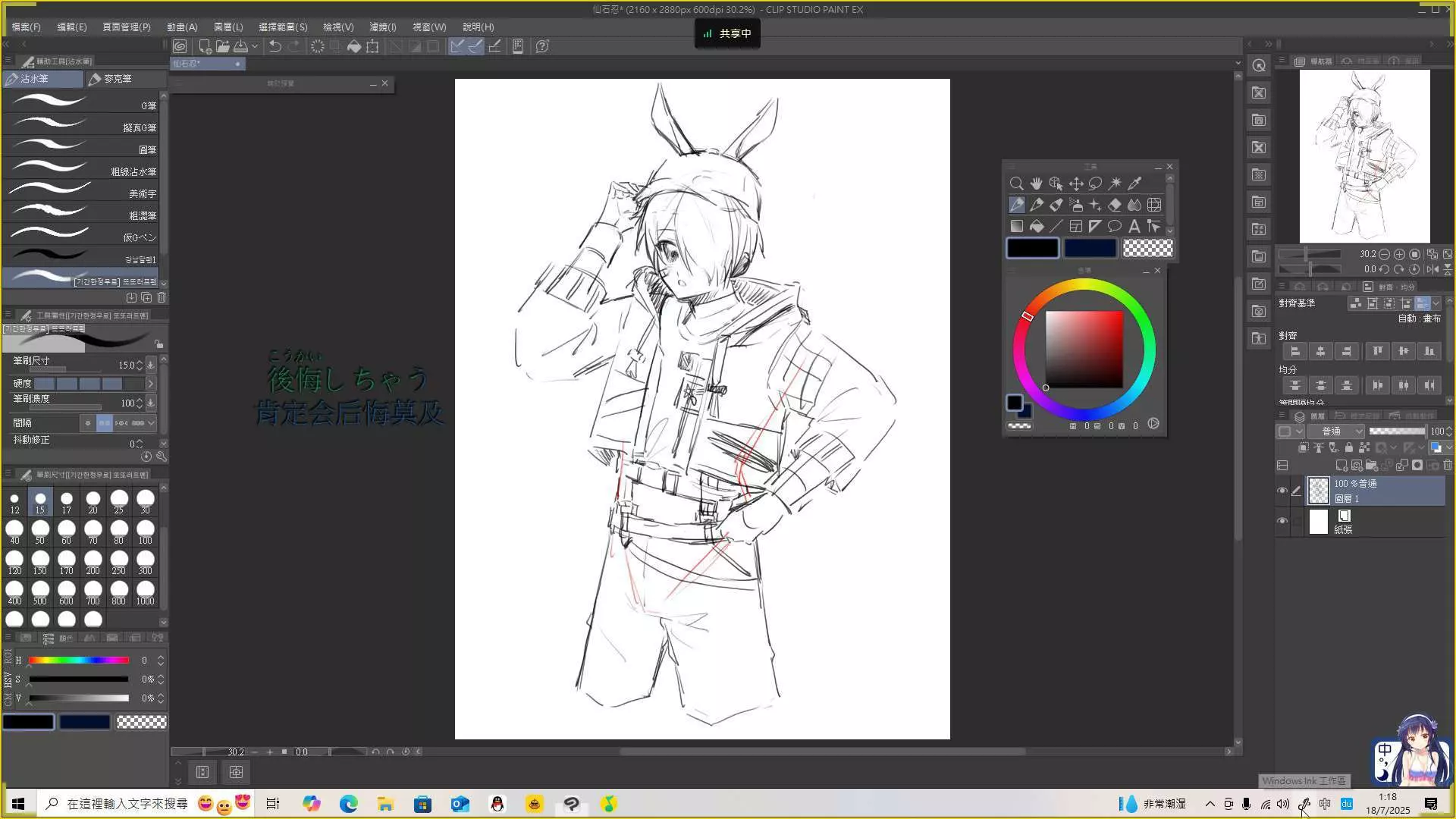Expand the 間隔 brush spacing dropdown arrow

point(151,422)
